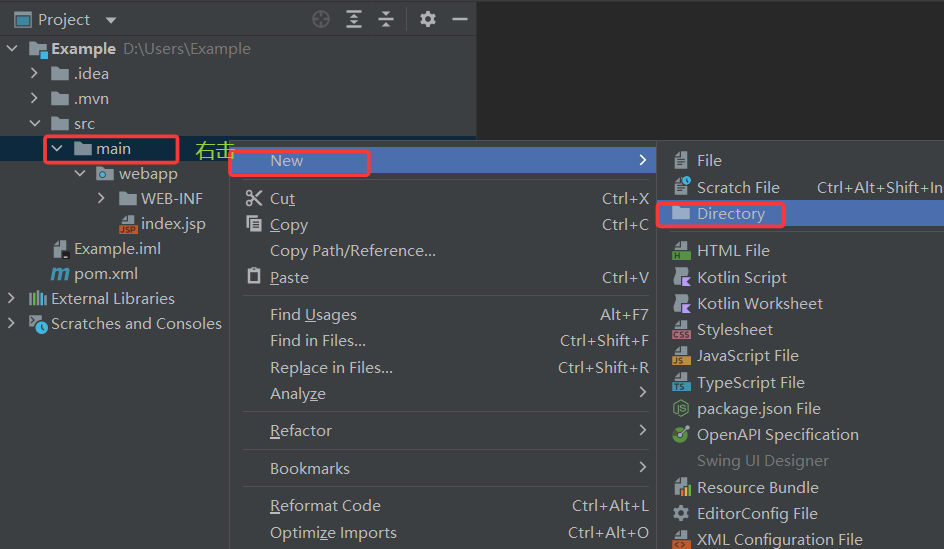Collapse the src folder

(x=35, y=123)
